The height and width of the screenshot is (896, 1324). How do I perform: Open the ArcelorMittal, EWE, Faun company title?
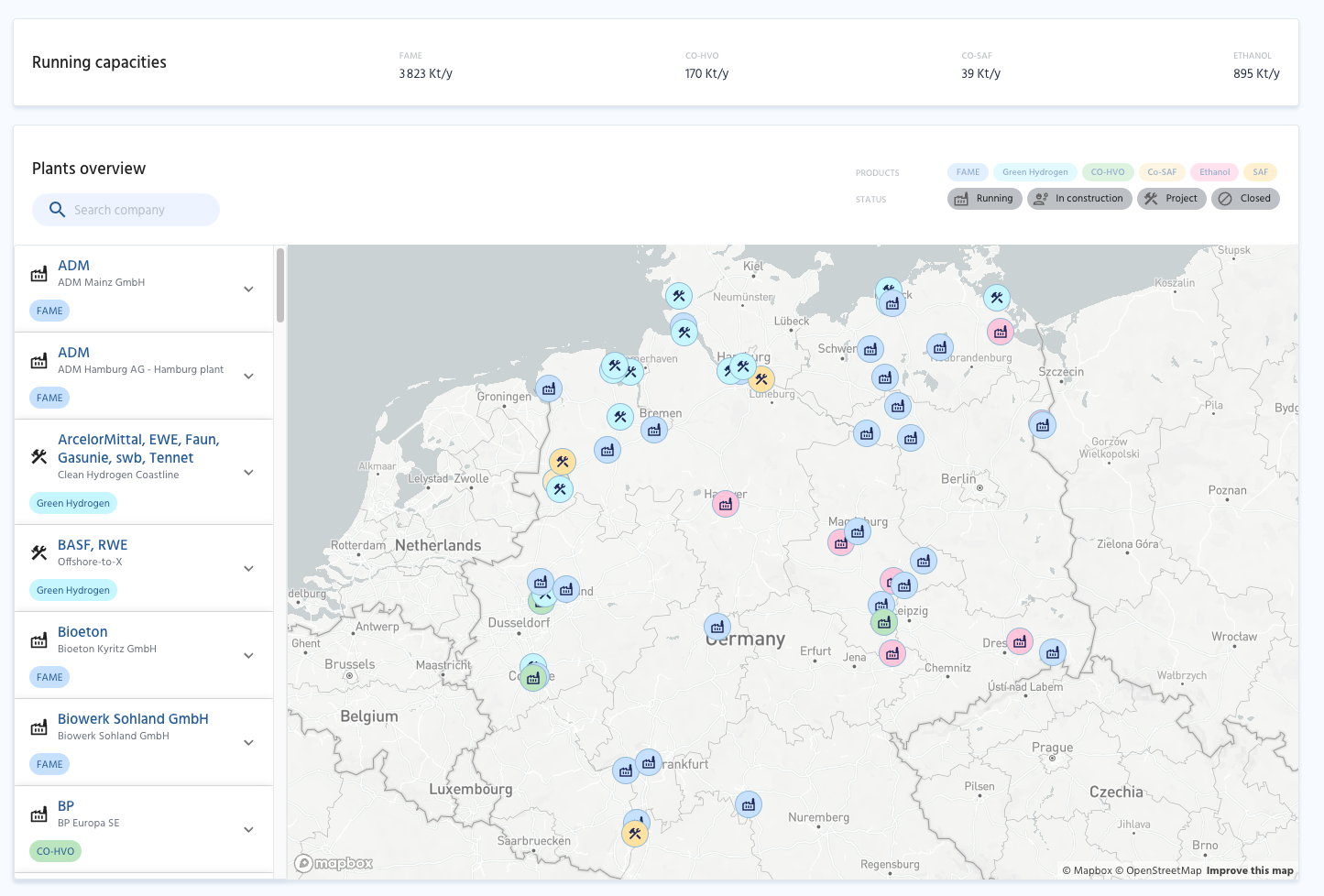[x=138, y=449]
